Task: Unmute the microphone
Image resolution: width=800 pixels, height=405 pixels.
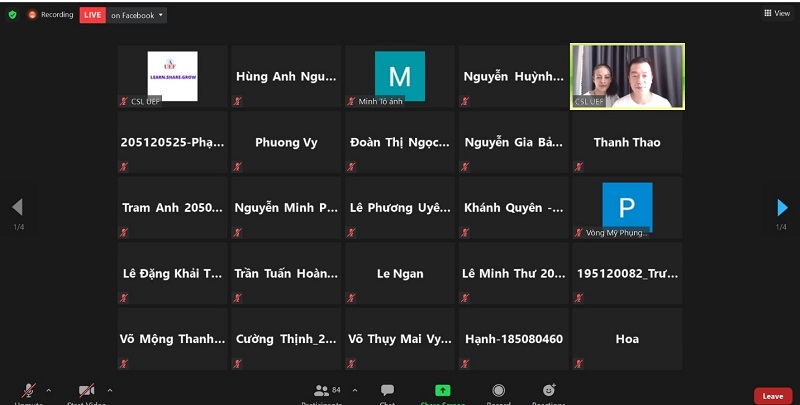Action: 30,391
